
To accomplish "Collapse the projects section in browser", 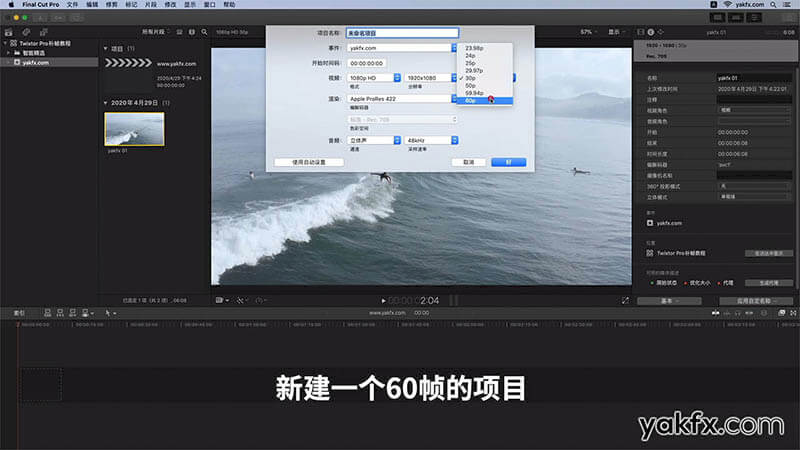I will tap(106, 48).
